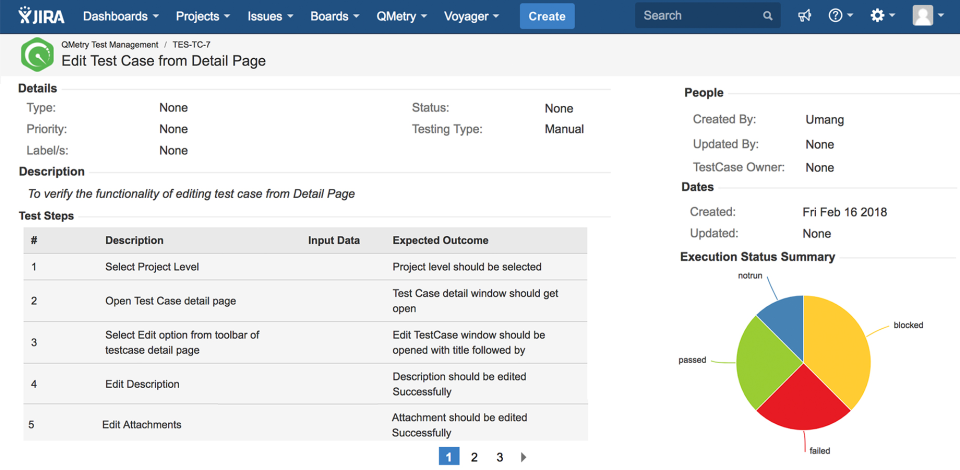Open the Voyager menu
The image size is (960, 470).
(474, 16)
